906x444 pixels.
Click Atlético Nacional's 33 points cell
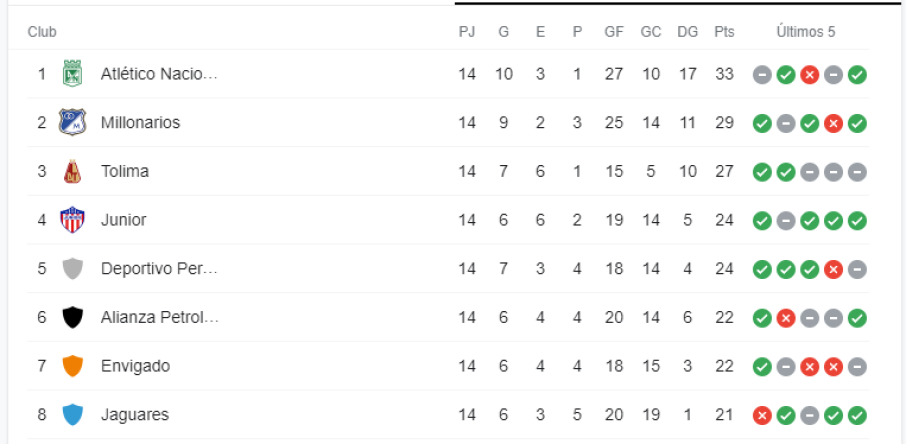click(724, 74)
